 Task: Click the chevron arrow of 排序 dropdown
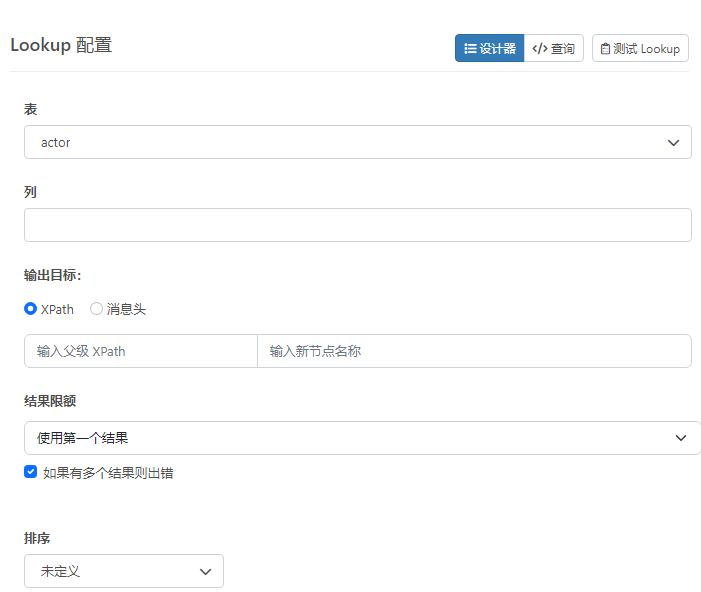(205, 571)
